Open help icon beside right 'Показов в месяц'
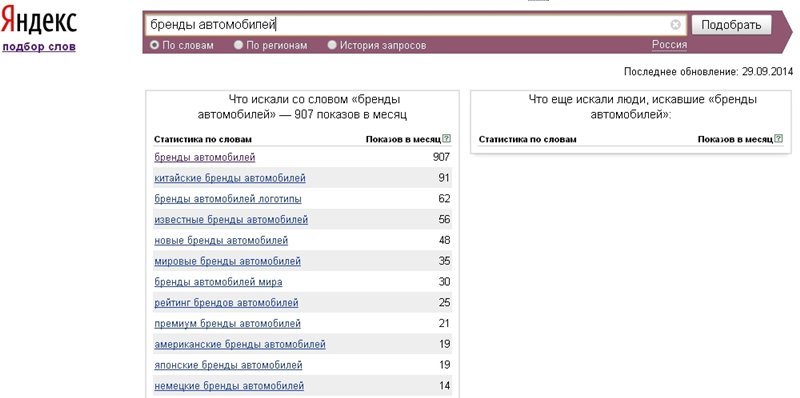This screenshot has width=800, height=398. (x=779, y=138)
